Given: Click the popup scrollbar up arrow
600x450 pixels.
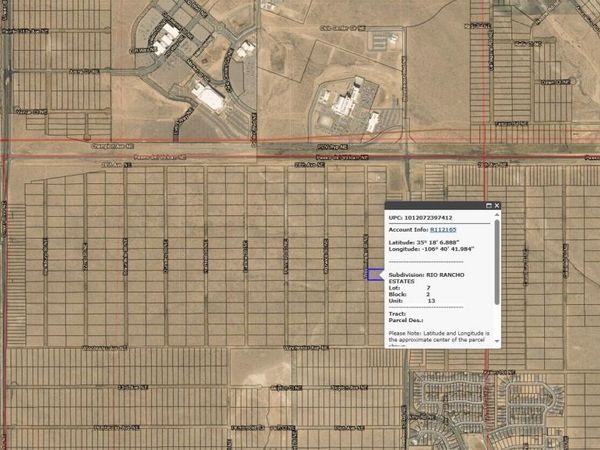Looking at the screenshot, I should point(497,215).
